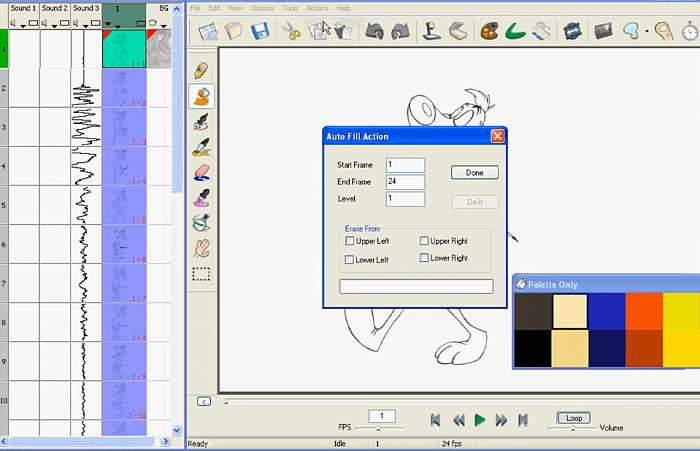Click the Redo arrow icon

coord(400,31)
